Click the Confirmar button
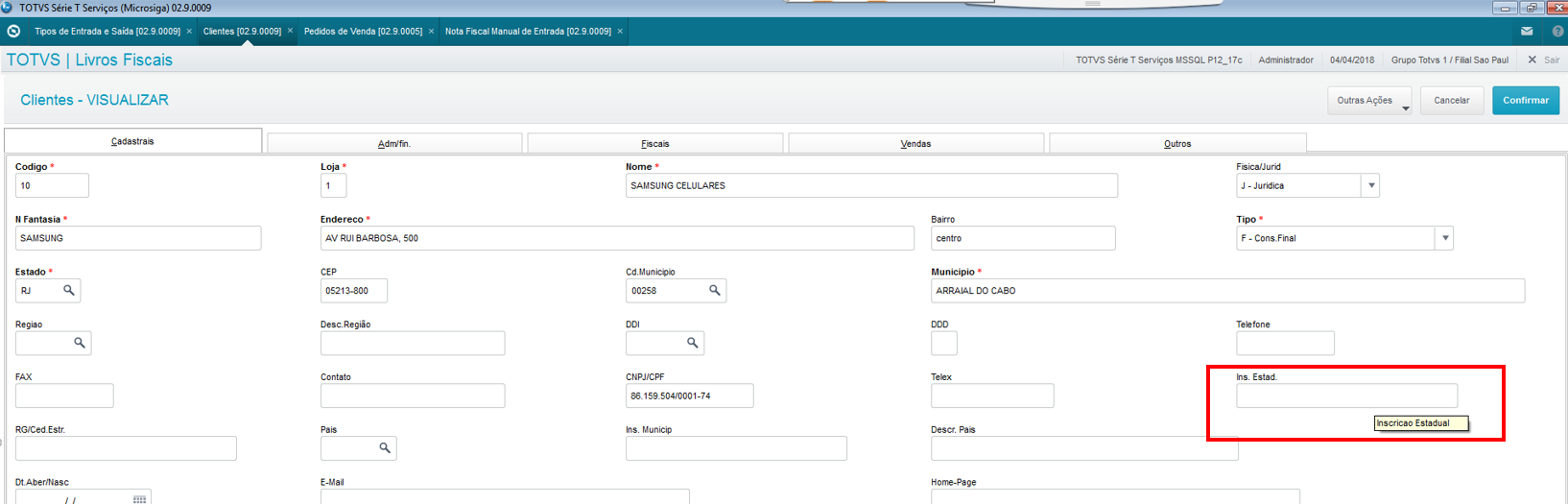The width and height of the screenshot is (1568, 504). 1526,101
